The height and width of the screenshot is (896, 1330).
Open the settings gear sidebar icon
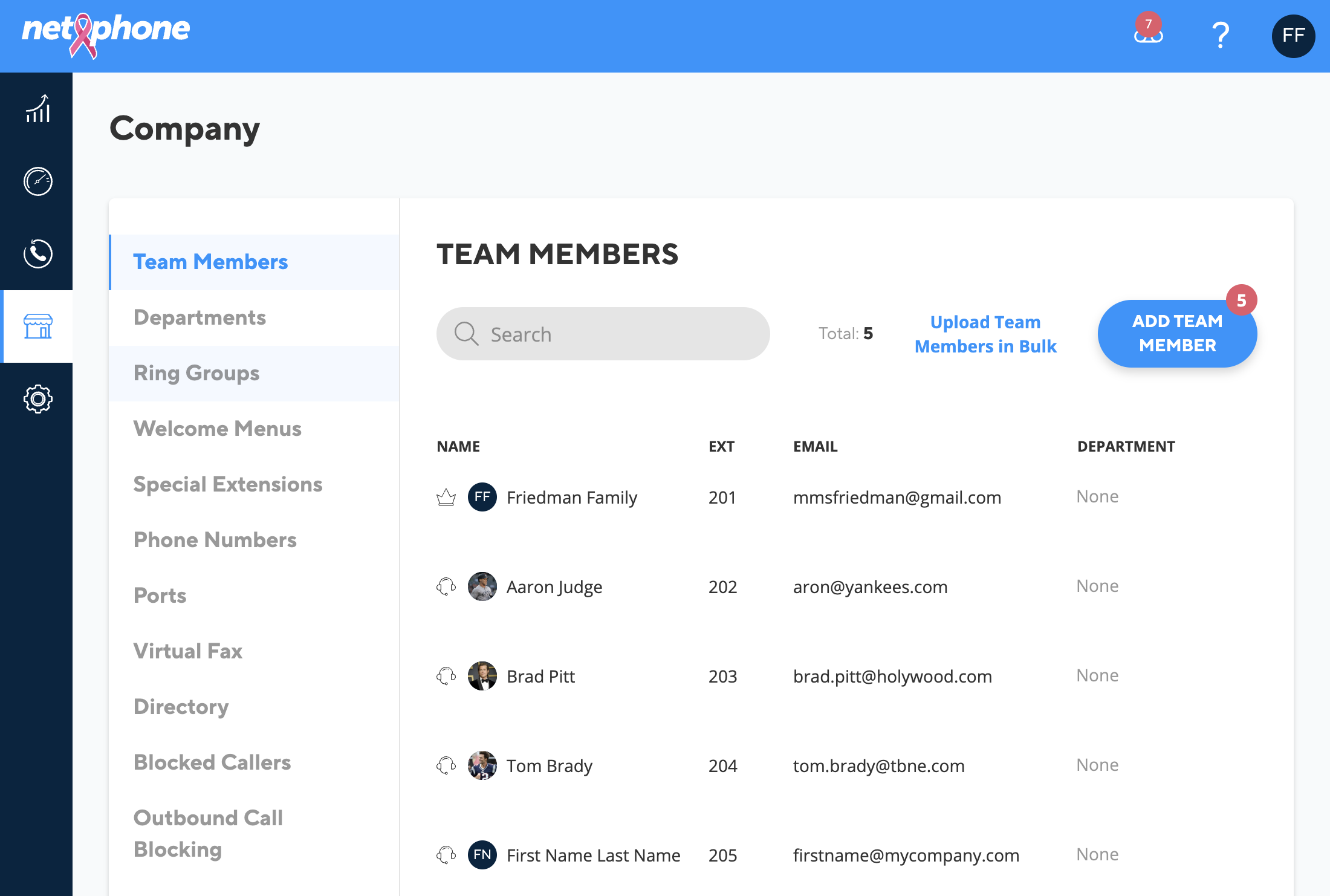pos(37,399)
